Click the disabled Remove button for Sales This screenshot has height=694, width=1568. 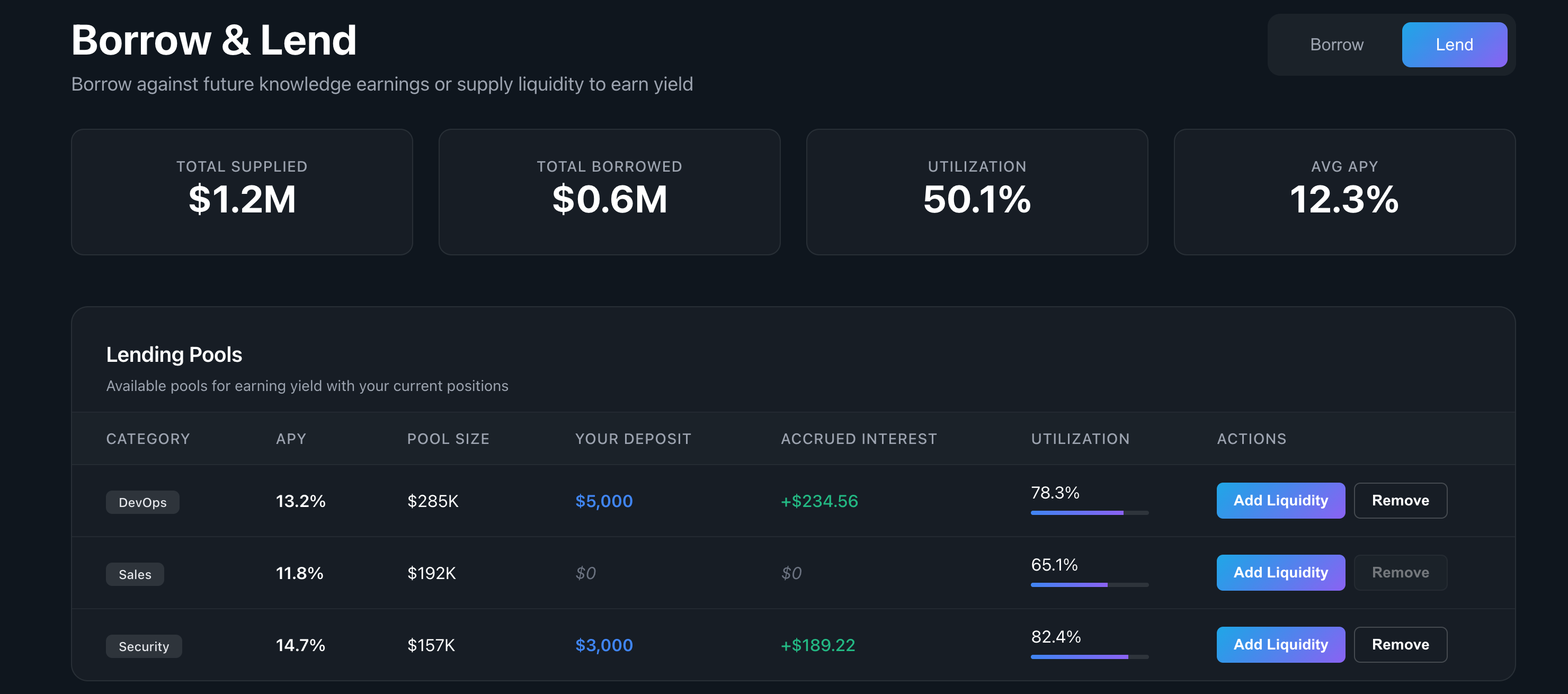[x=1400, y=572]
